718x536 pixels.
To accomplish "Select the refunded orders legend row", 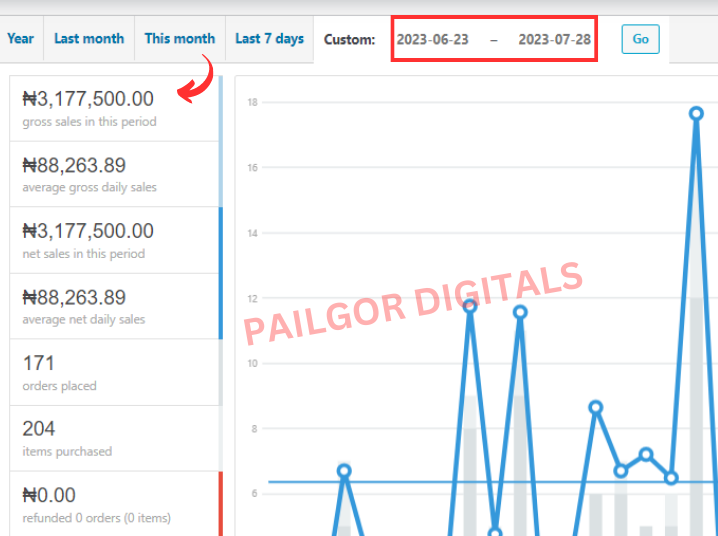I will tap(115, 504).
